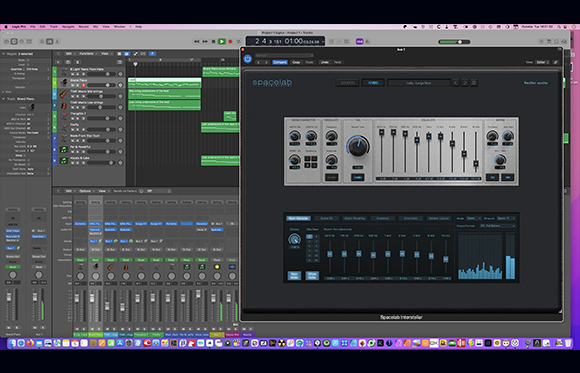Toggle the plugin power bypass button
This screenshot has width=580, height=373.
click(247, 59)
